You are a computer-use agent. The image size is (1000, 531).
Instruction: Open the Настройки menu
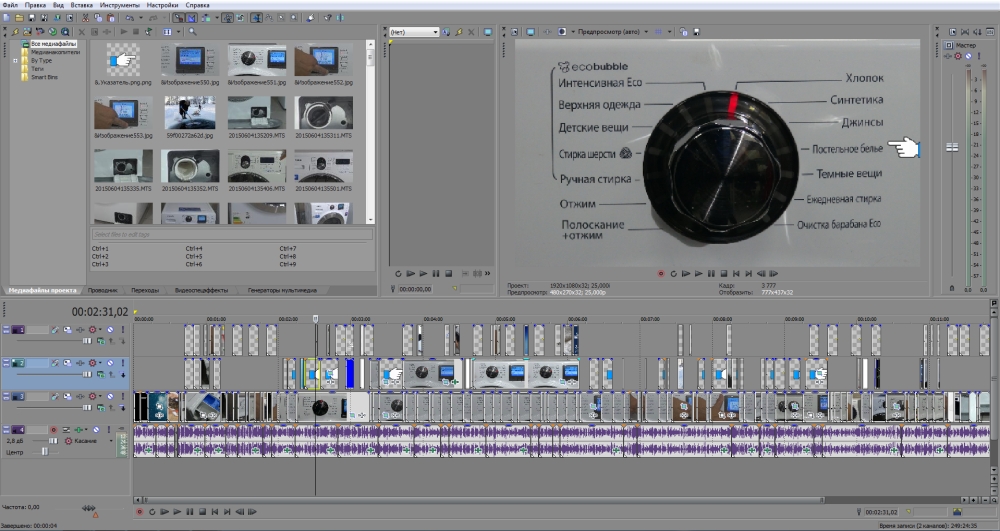click(162, 4)
